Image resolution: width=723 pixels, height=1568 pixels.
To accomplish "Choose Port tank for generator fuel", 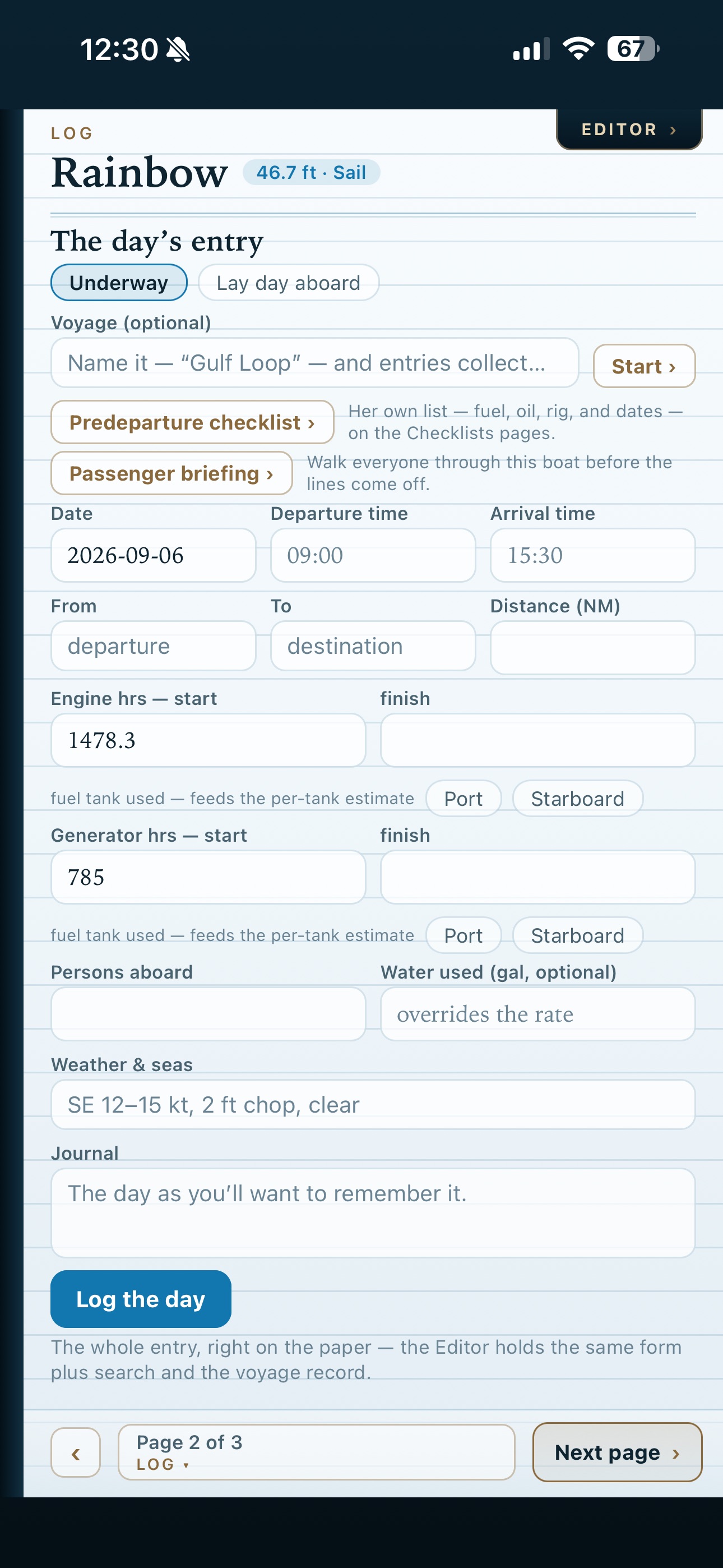I will pyautogui.click(x=464, y=935).
